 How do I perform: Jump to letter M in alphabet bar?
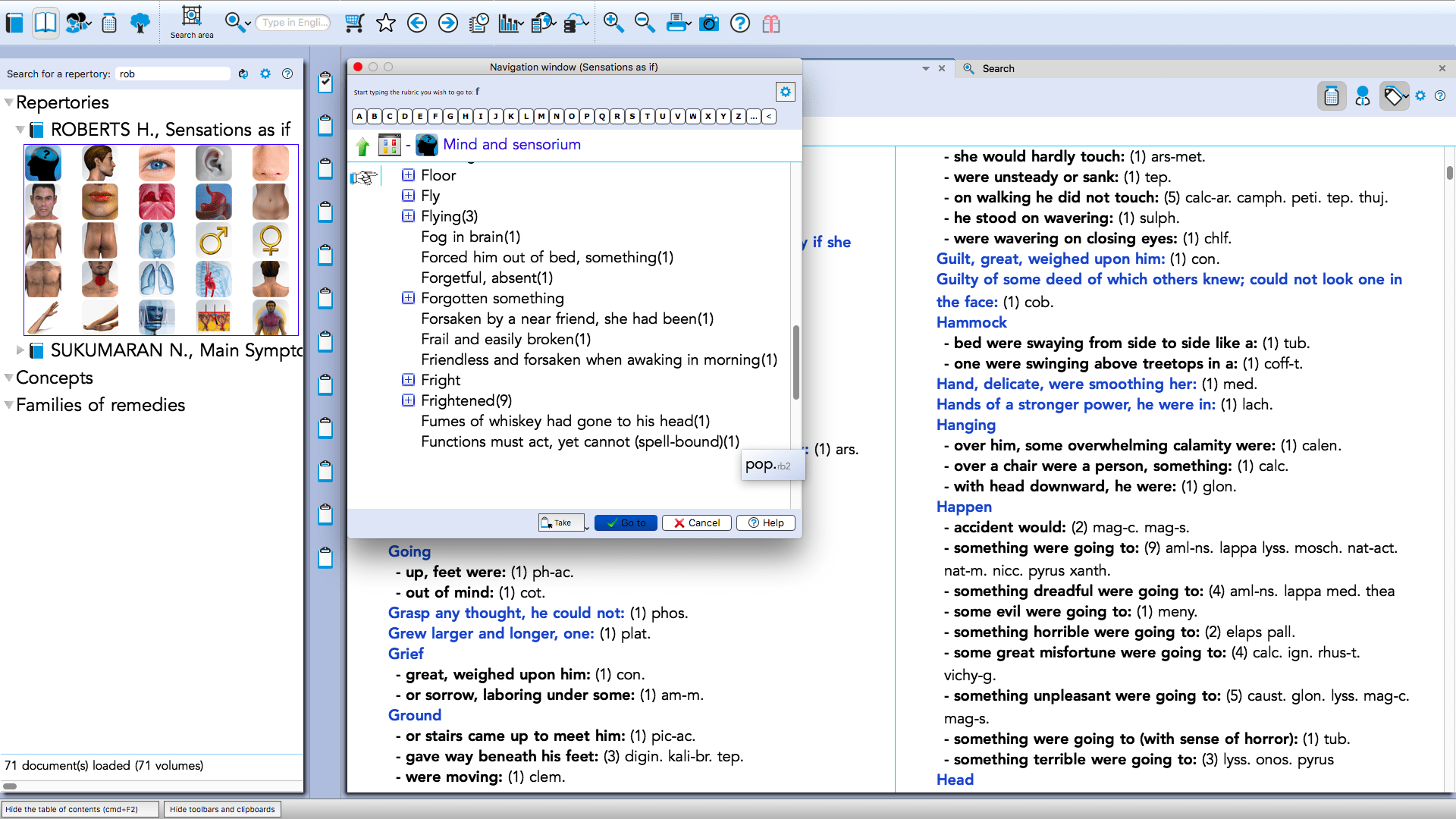click(x=541, y=116)
